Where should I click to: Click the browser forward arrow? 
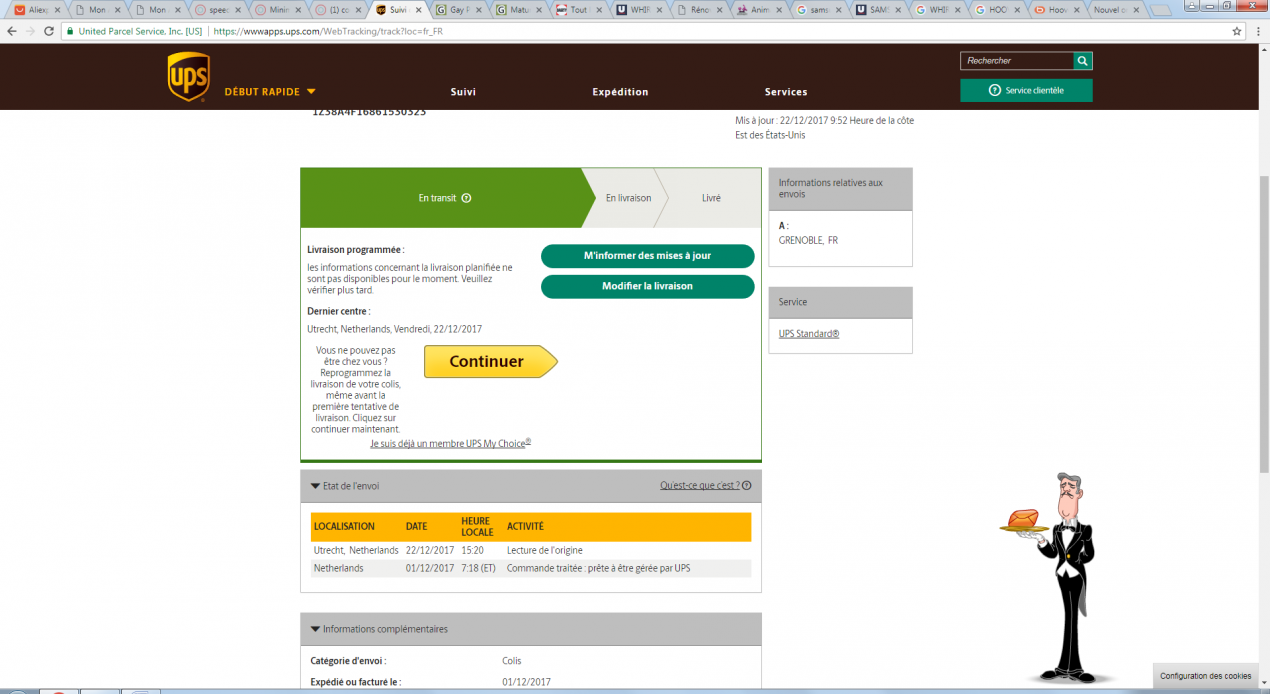pyautogui.click(x=30, y=31)
